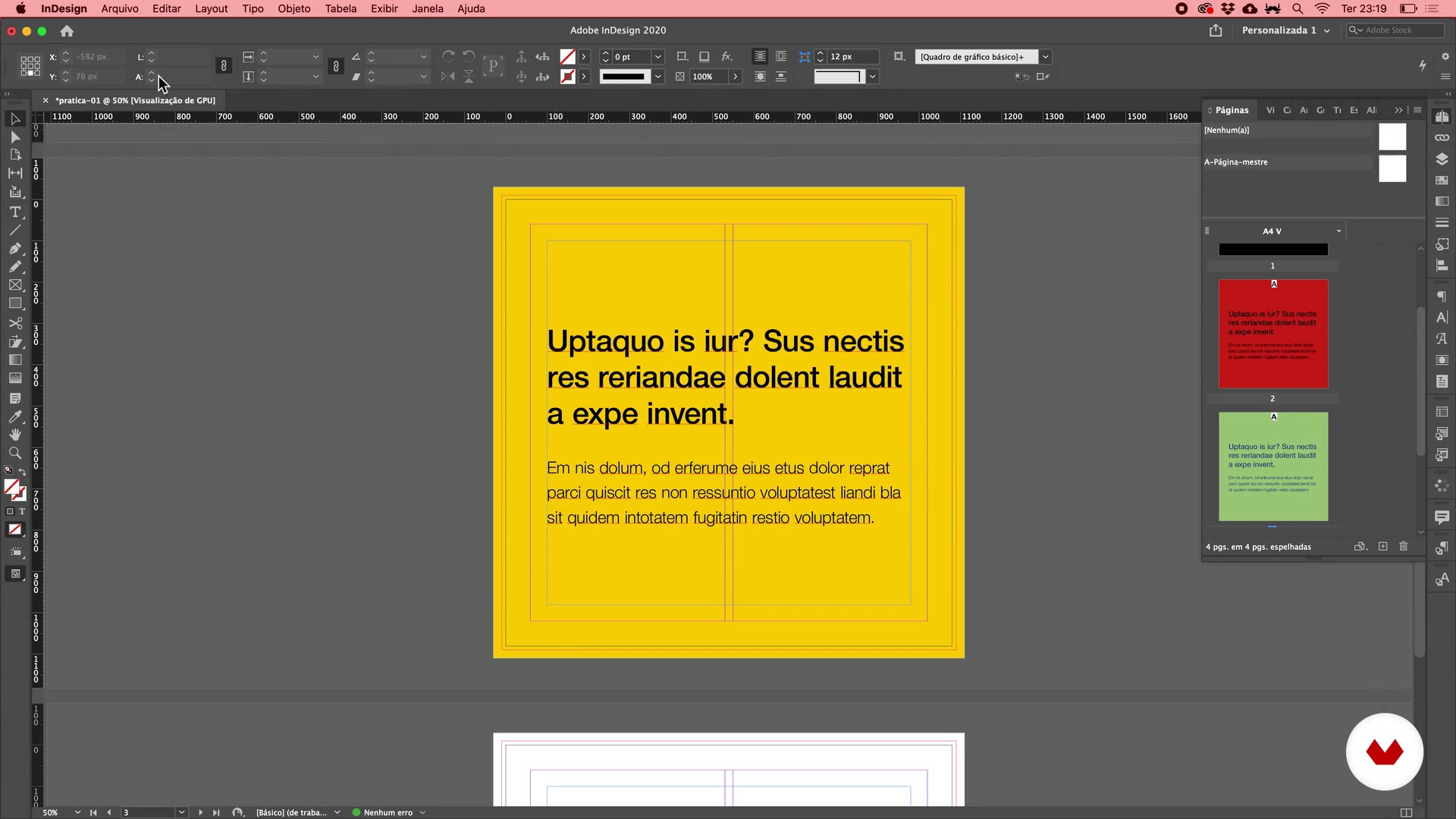
Task: Open corner shape dropdown
Action: coord(873,77)
